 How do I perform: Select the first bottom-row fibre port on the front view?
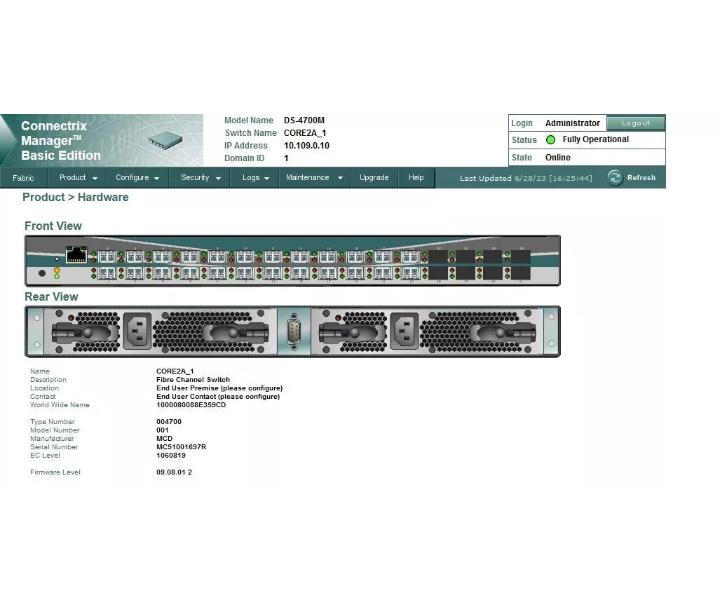point(107,274)
